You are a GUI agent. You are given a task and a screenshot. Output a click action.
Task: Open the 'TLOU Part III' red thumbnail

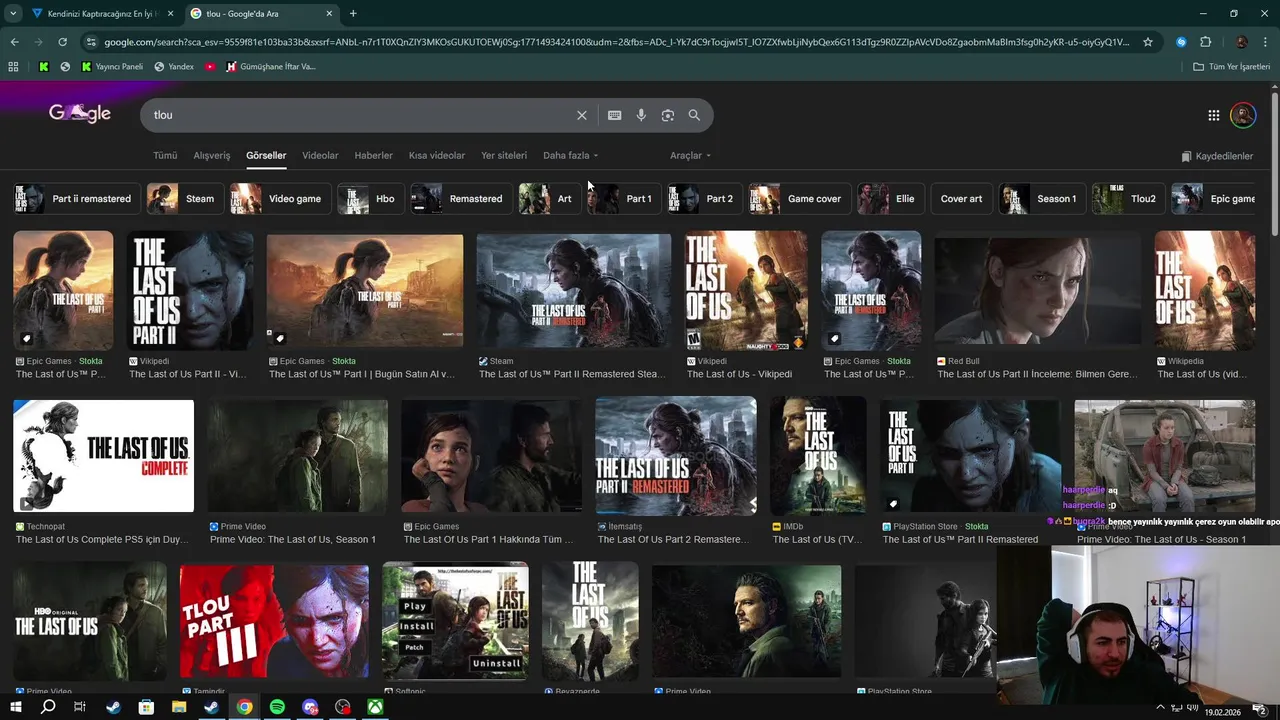click(x=274, y=621)
